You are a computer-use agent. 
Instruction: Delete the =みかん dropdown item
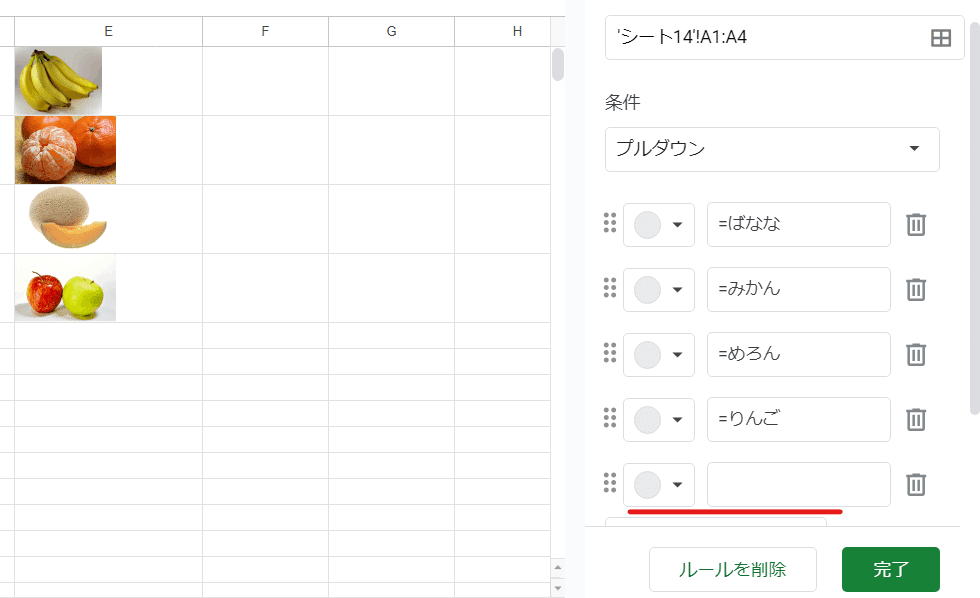coord(916,289)
